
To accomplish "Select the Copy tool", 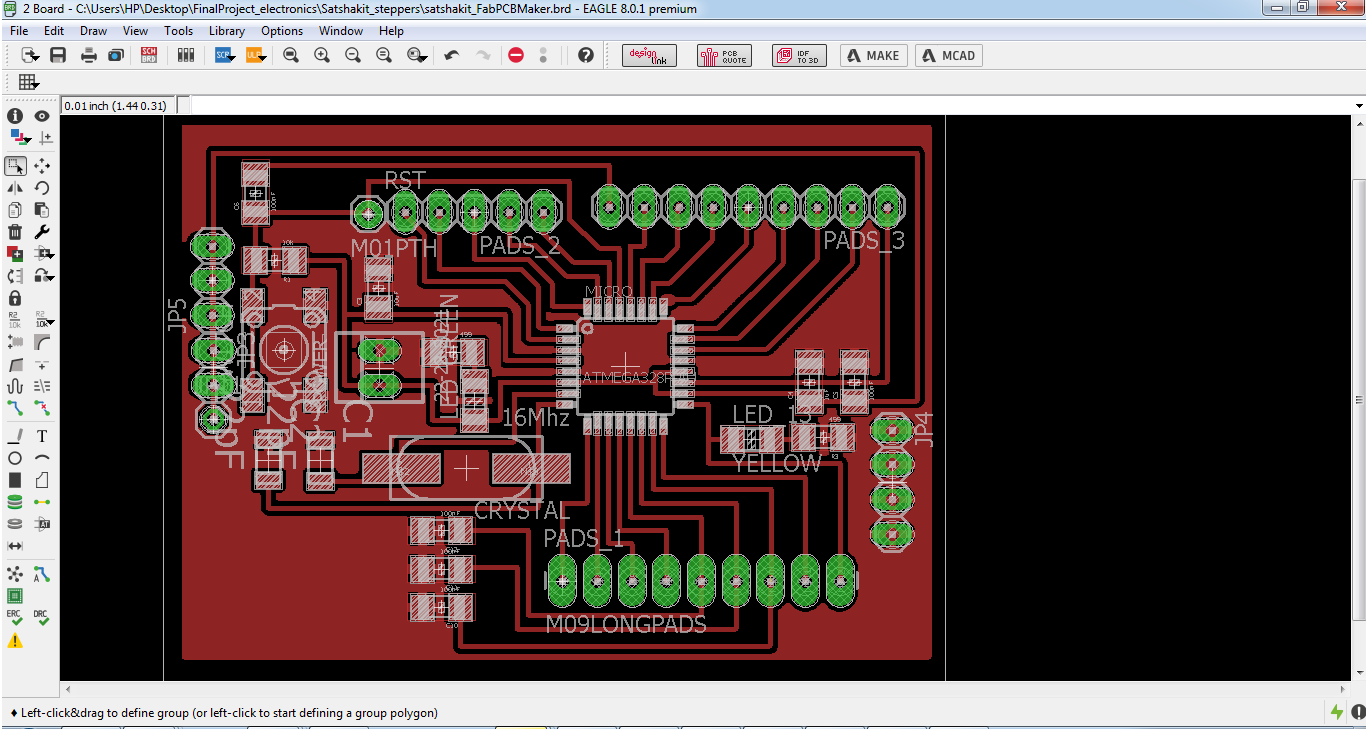I will coord(15,210).
